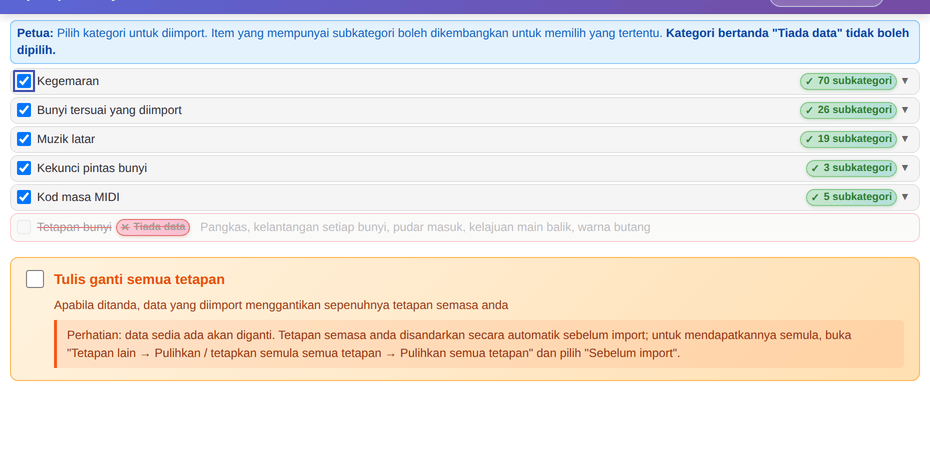The width and height of the screenshot is (930, 449).
Task: Click Bunyi tersuai yang diimport label
Action: tap(109, 110)
